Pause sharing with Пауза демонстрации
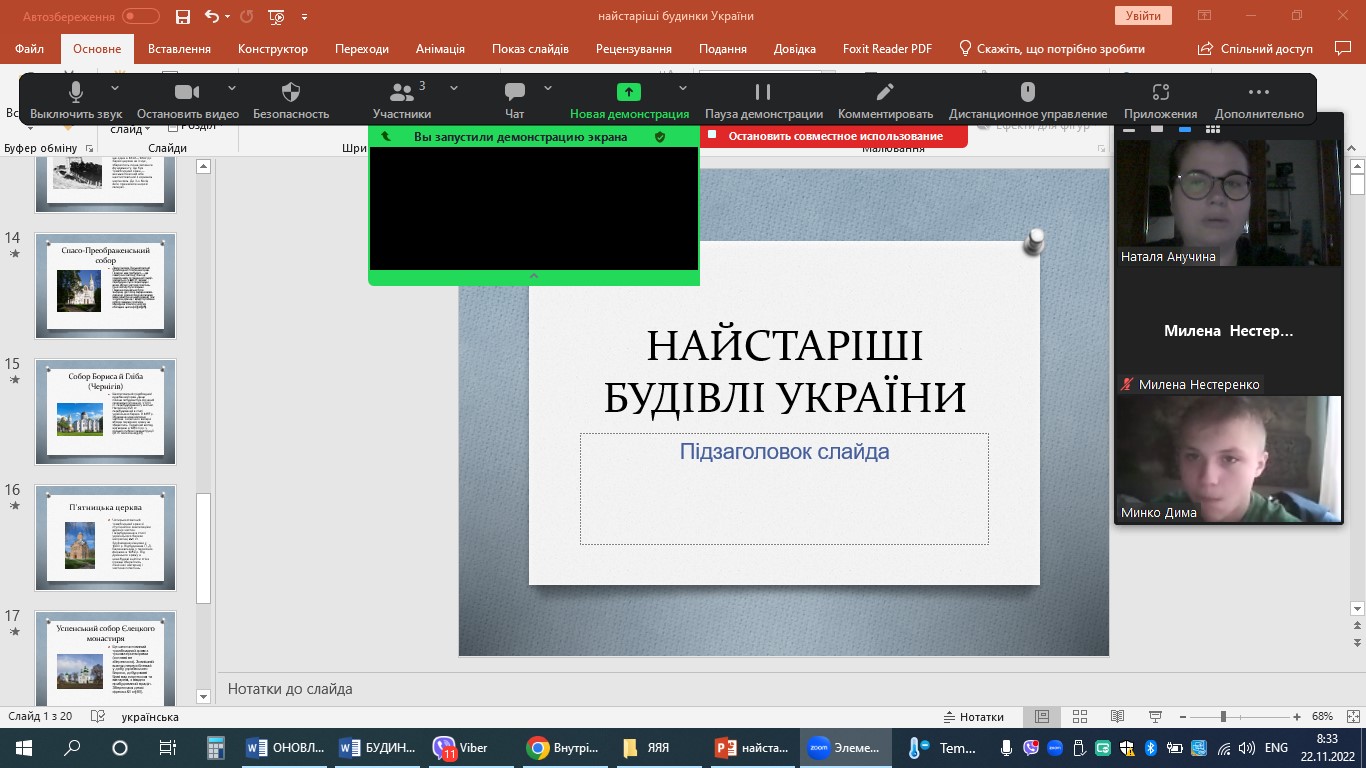Screen dimensions: 1366x768 (763, 93)
